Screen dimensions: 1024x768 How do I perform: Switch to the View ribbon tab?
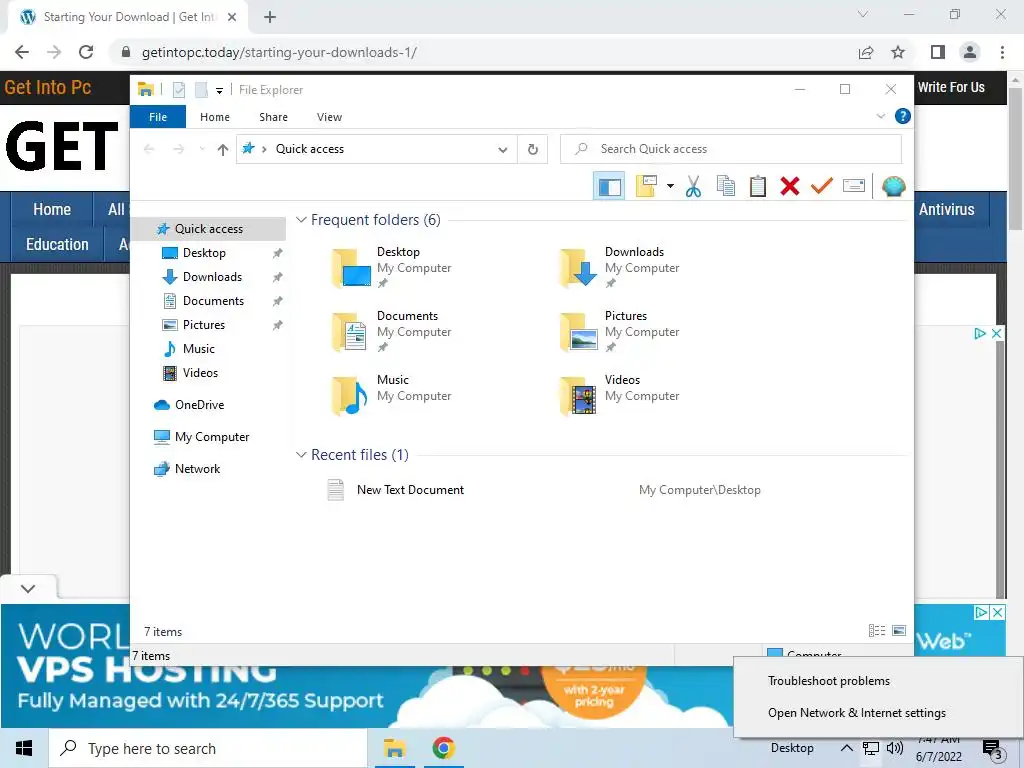pos(329,117)
